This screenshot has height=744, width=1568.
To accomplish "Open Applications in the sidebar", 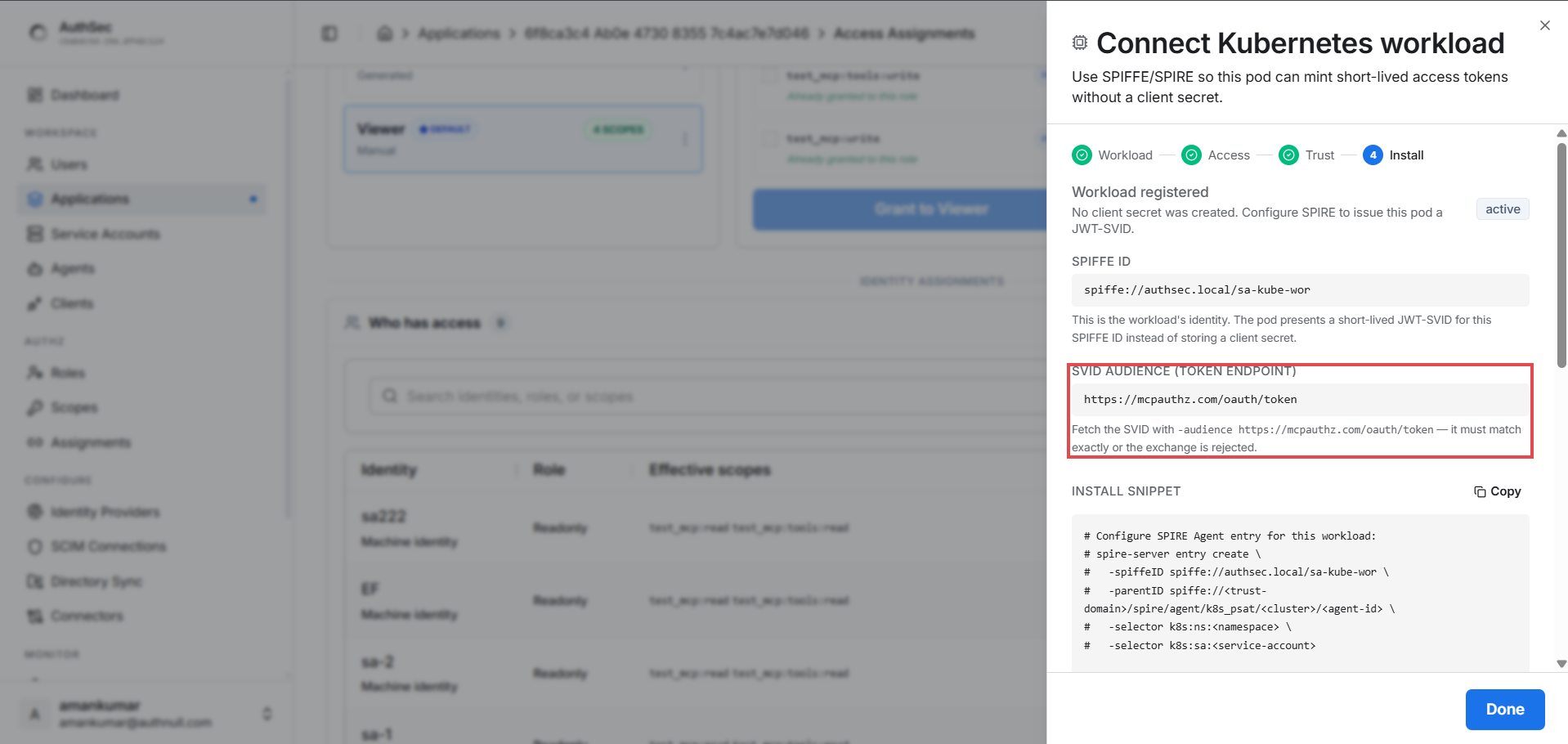I will 142,199.
